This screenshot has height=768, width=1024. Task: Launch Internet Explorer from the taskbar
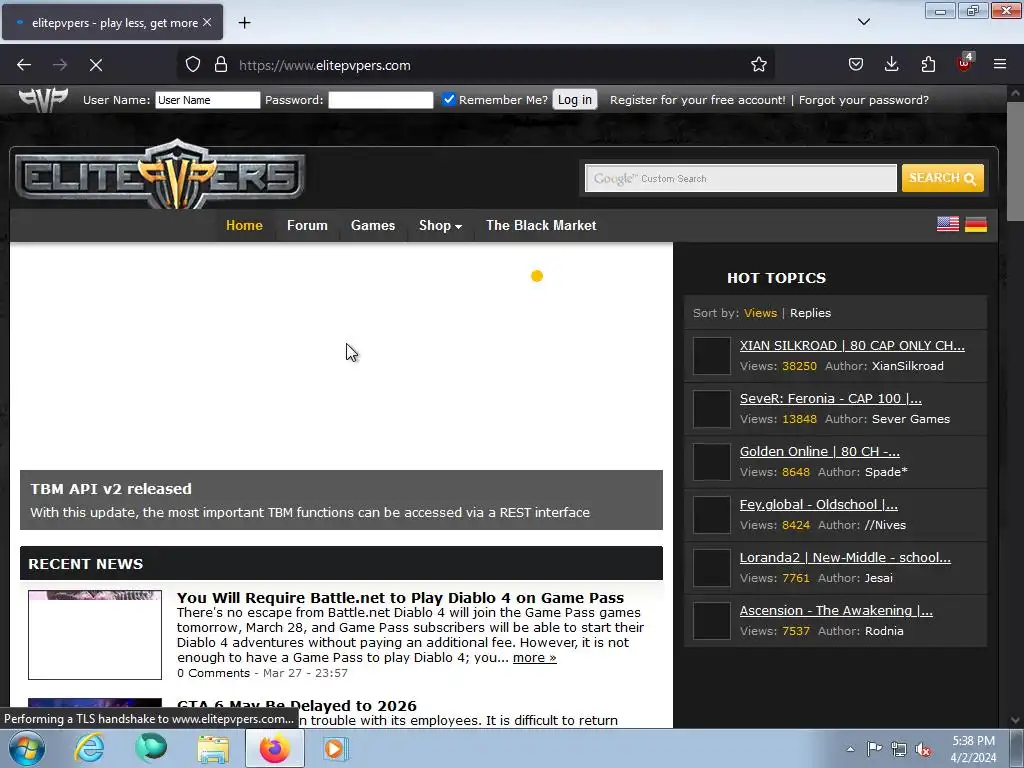[89, 748]
